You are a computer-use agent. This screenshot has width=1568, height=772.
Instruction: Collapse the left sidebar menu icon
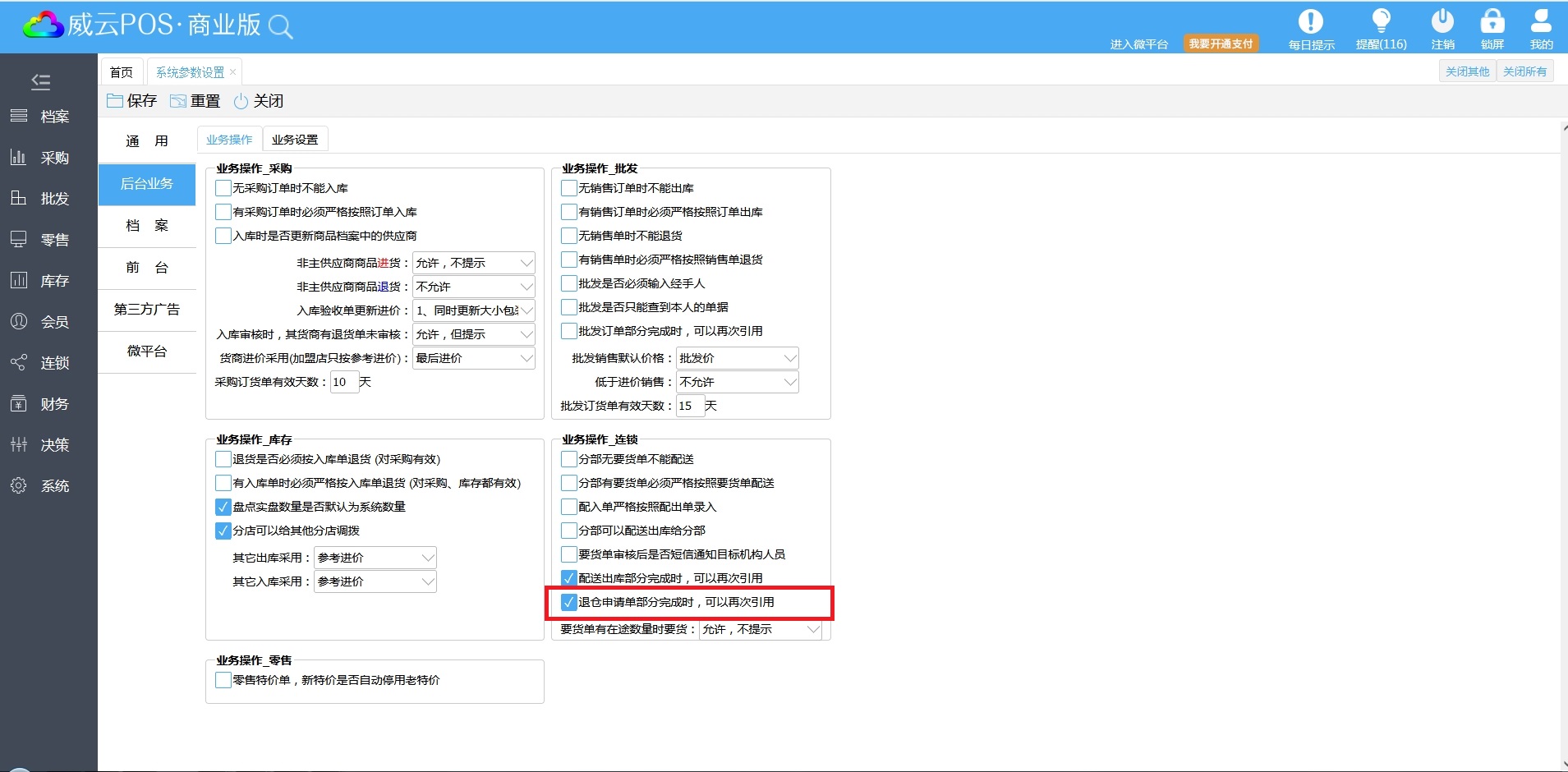[x=40, y=81]
